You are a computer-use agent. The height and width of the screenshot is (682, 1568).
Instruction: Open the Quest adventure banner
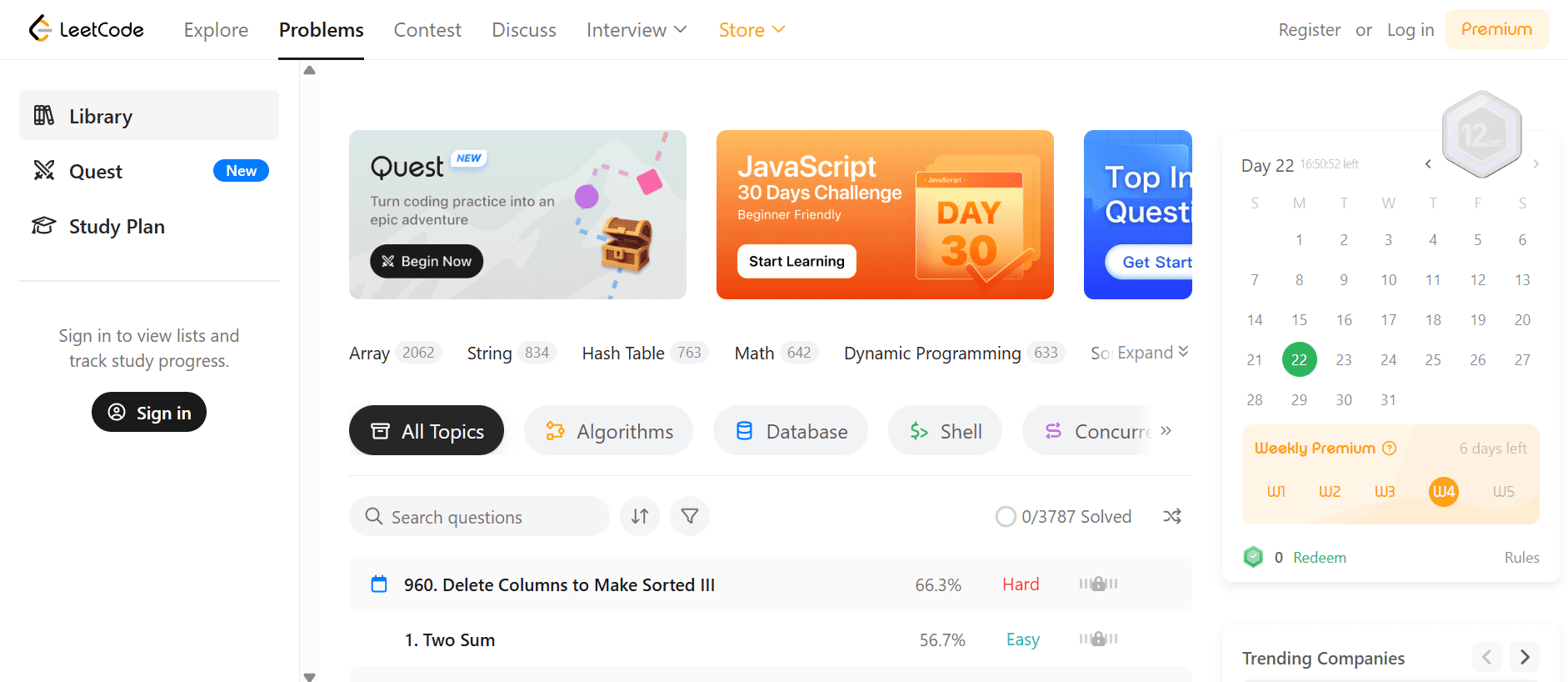tap(517, 214)
